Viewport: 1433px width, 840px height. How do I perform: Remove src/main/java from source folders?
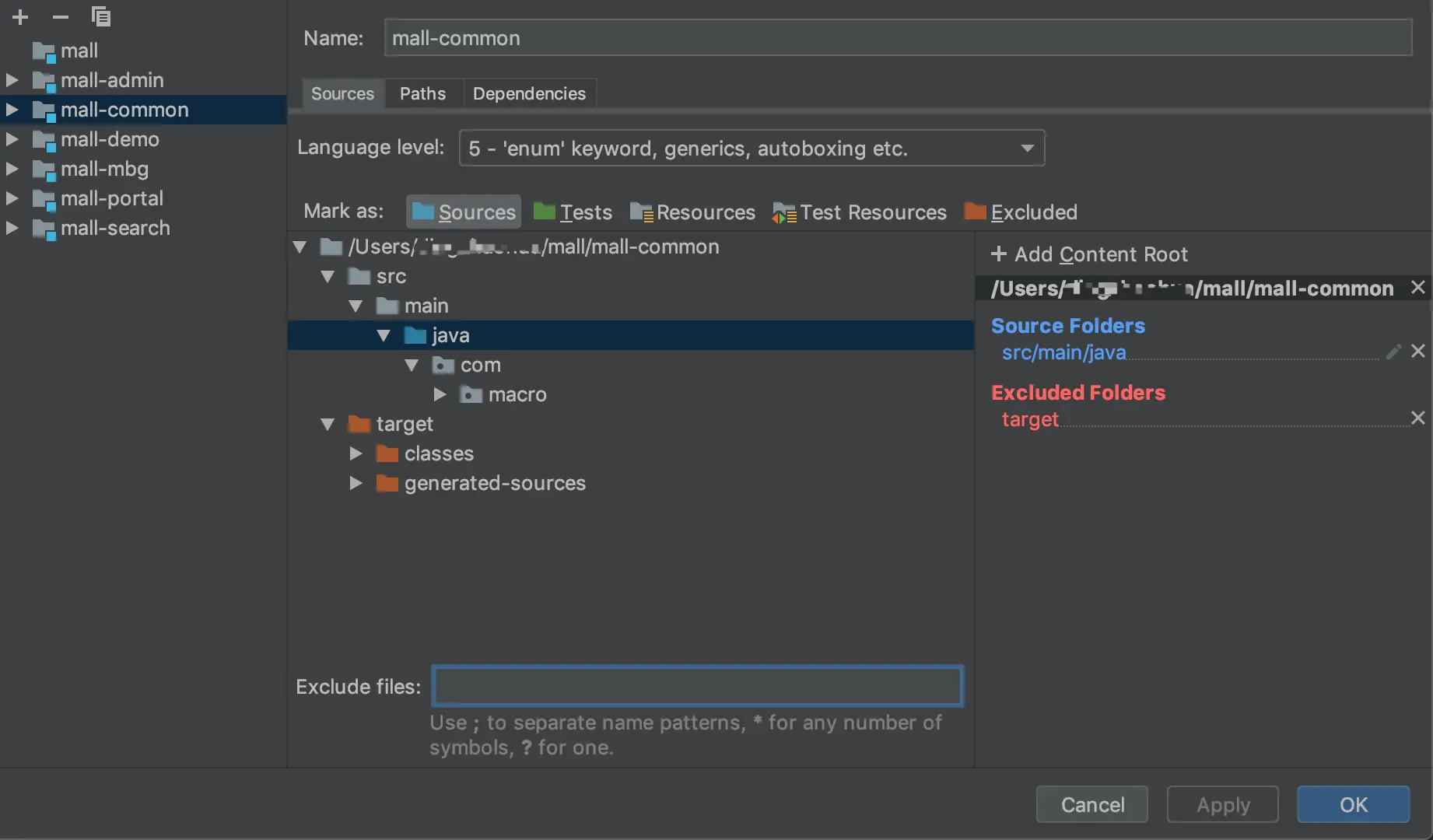(1418, 352)
